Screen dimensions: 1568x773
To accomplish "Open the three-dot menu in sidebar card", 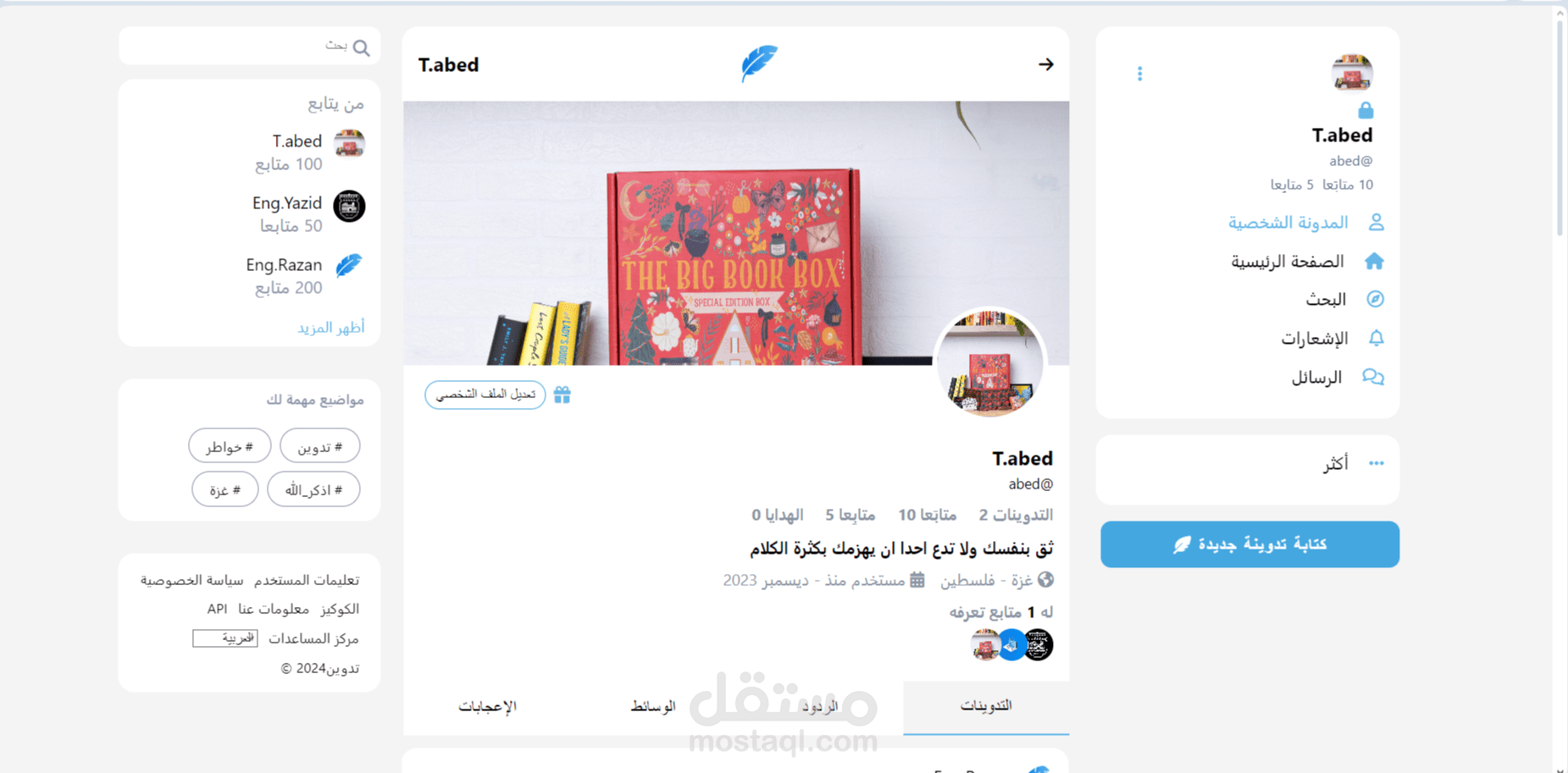I will tap(1139, 74).
